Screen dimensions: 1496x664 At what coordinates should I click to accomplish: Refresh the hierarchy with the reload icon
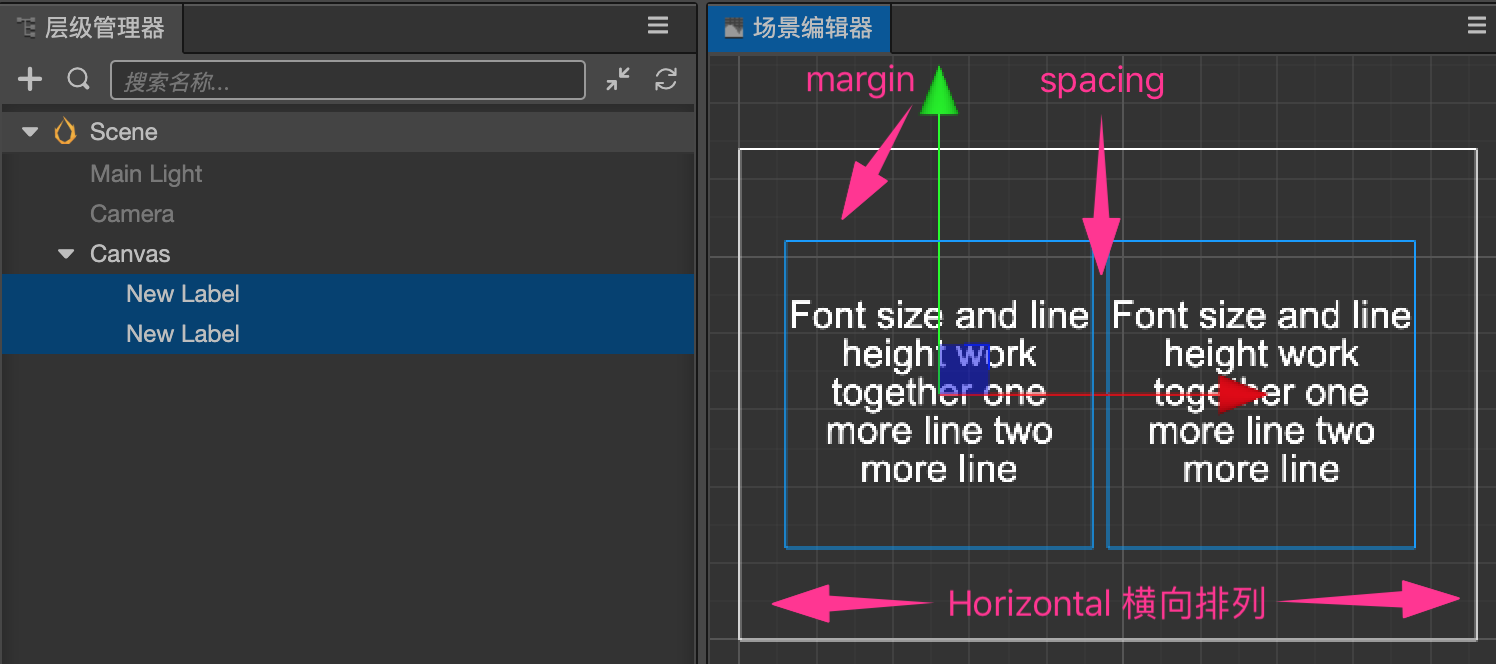click(666, 80)
